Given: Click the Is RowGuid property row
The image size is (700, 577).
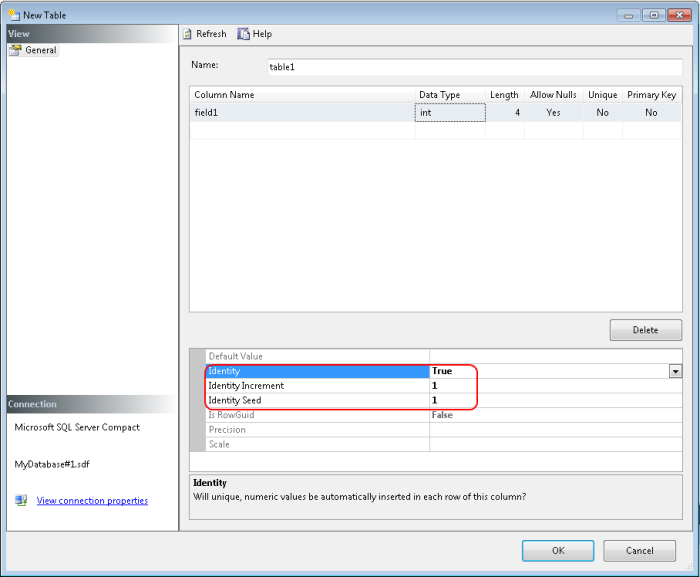Looking at the screenshot, I should (x=444, y=415).
